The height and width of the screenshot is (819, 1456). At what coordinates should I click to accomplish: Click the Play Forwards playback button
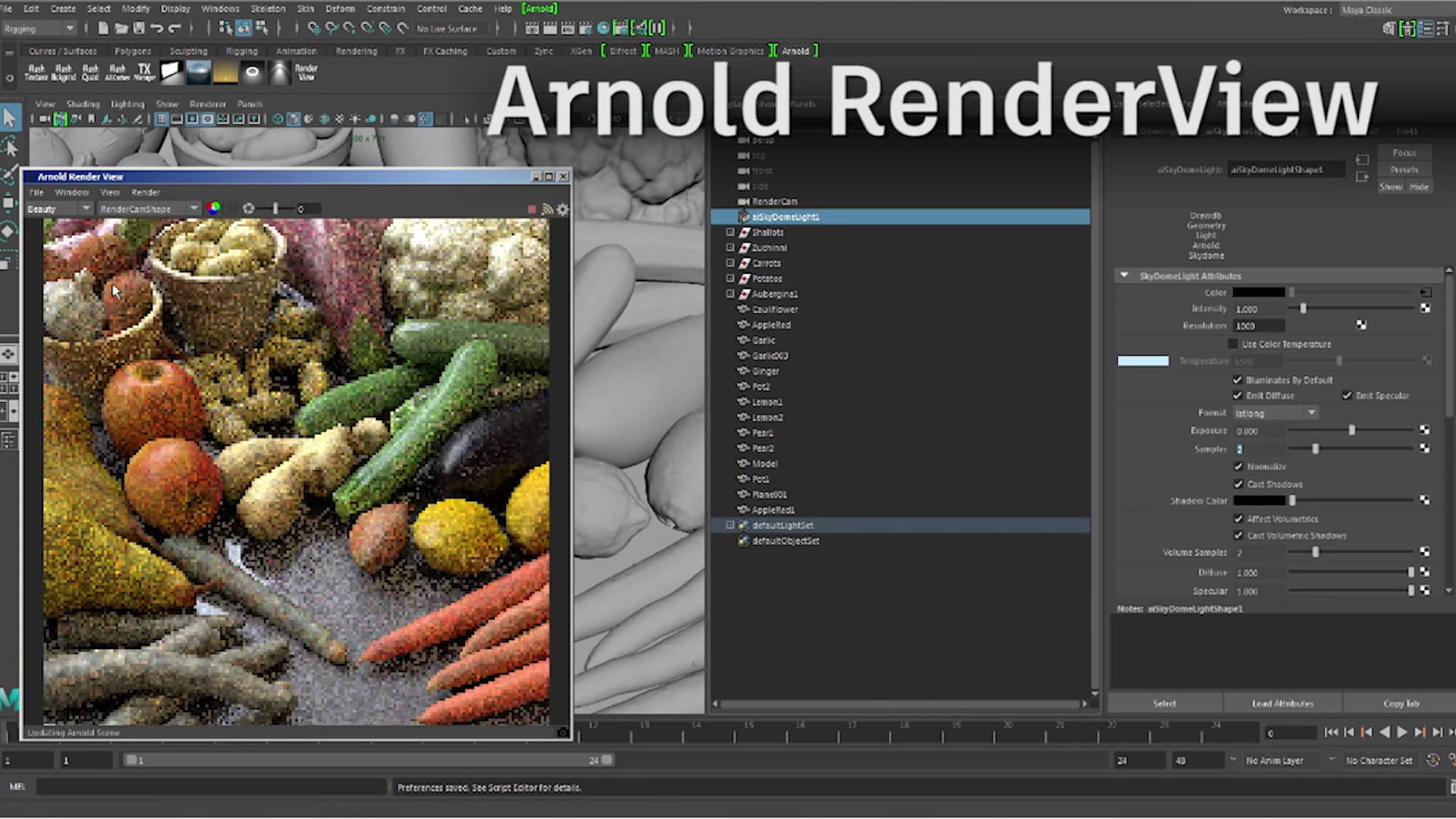(1401, 733)
